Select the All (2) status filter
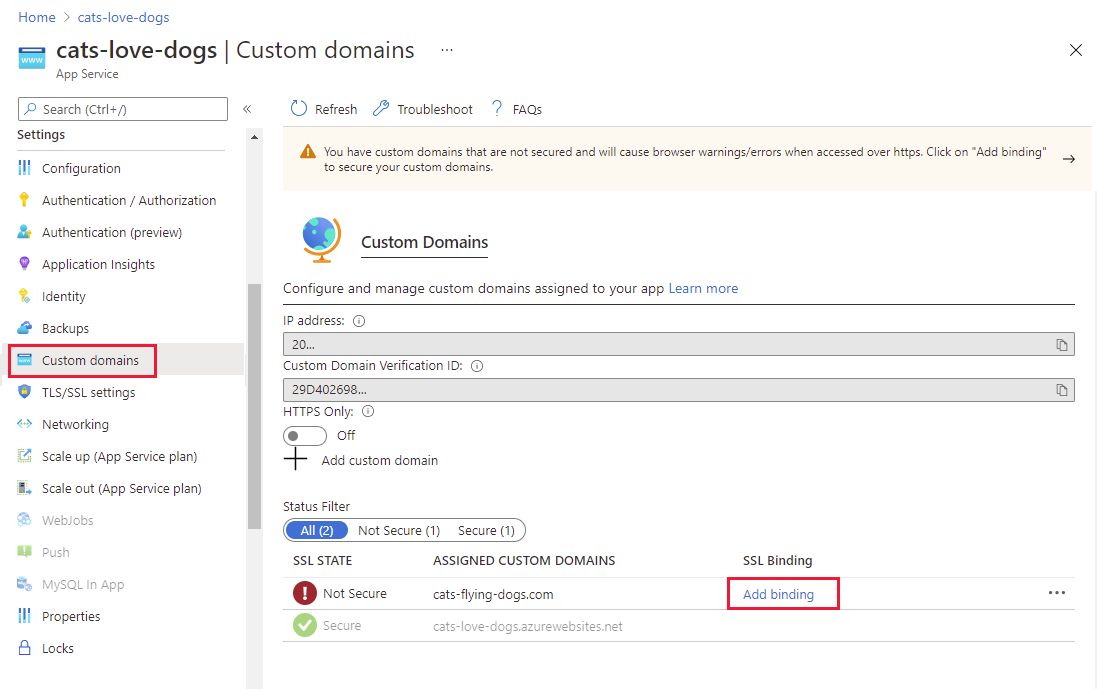The height and width of the screenshot is (689, 1097). click(316, 530)
